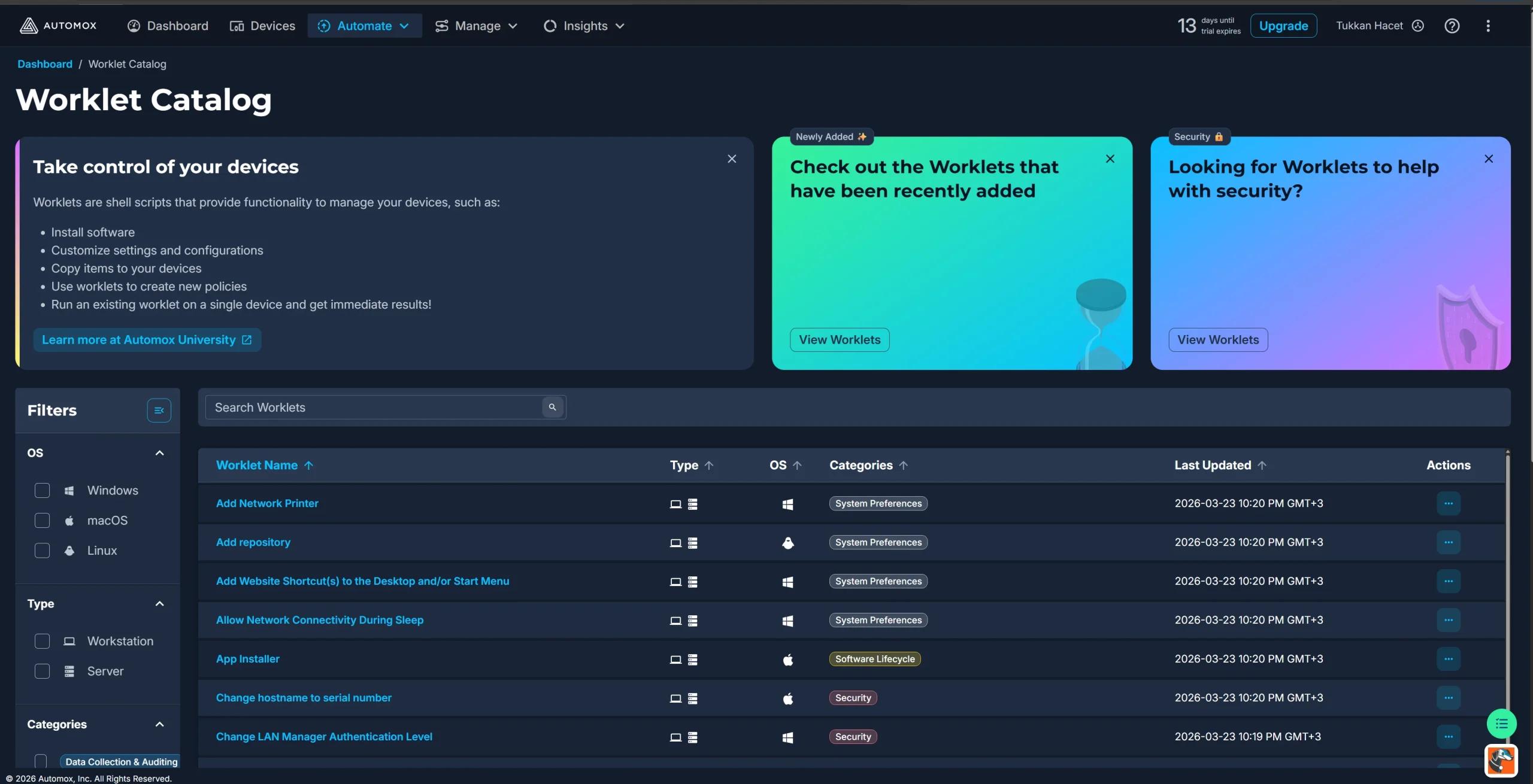Open the Add repository worklet
This screenshot has height=784, width=1533.
[253, 542]
